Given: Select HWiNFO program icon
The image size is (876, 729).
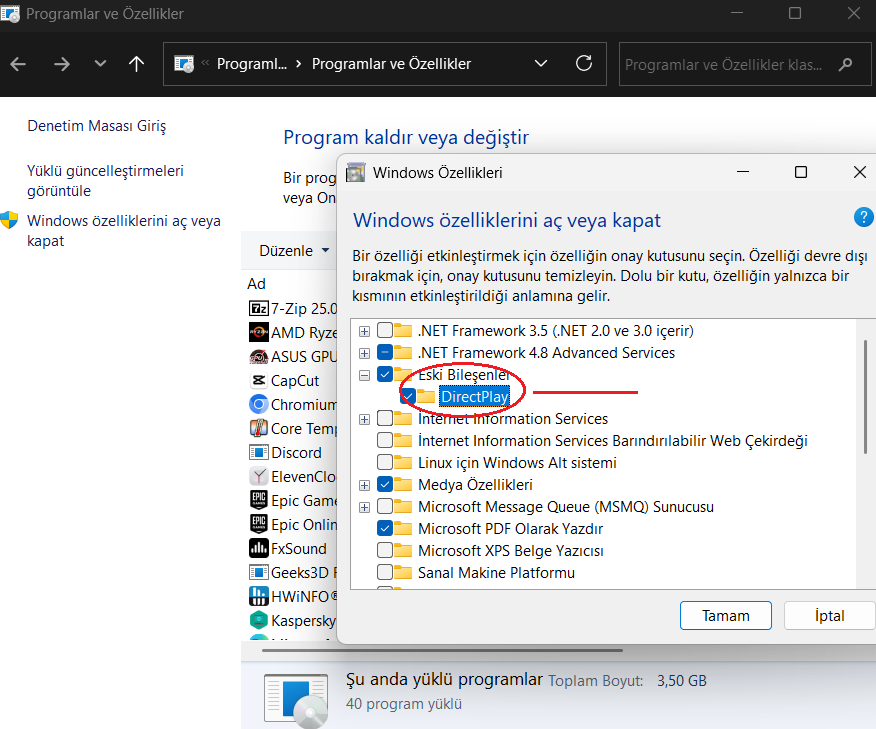Looking at the screenshot, I should point(258,596).
